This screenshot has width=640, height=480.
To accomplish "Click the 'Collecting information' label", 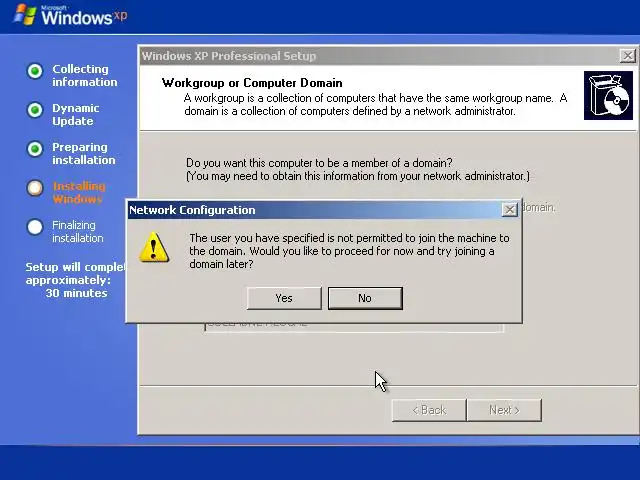I will tap(84, 76).
